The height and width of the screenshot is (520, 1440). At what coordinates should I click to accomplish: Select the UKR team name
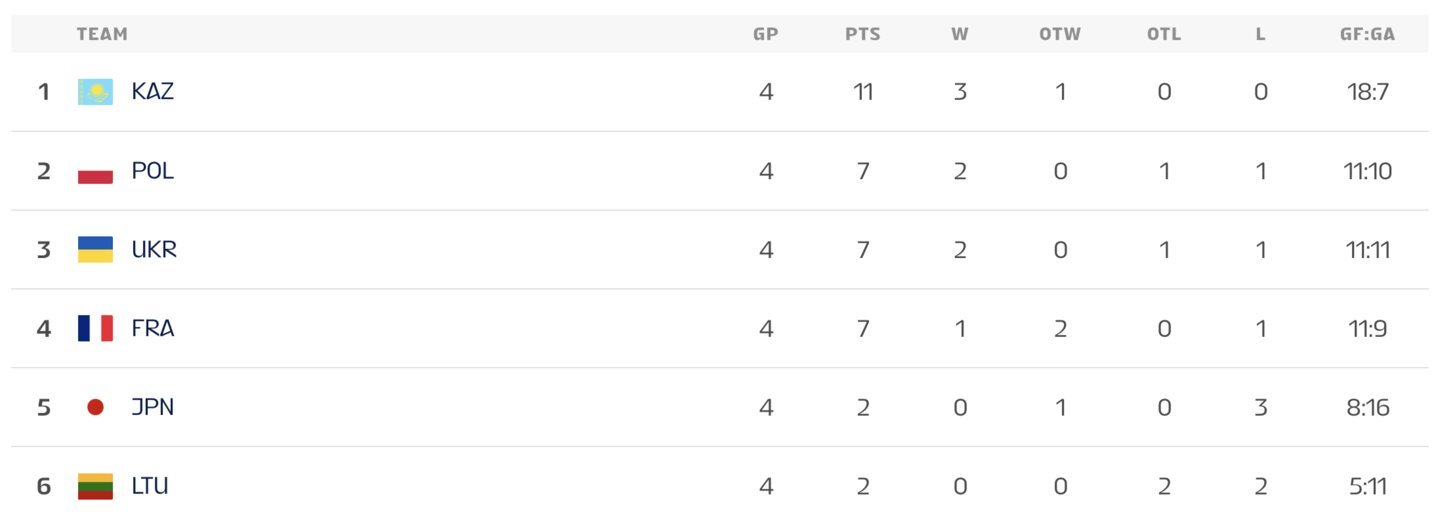point(154,250)
